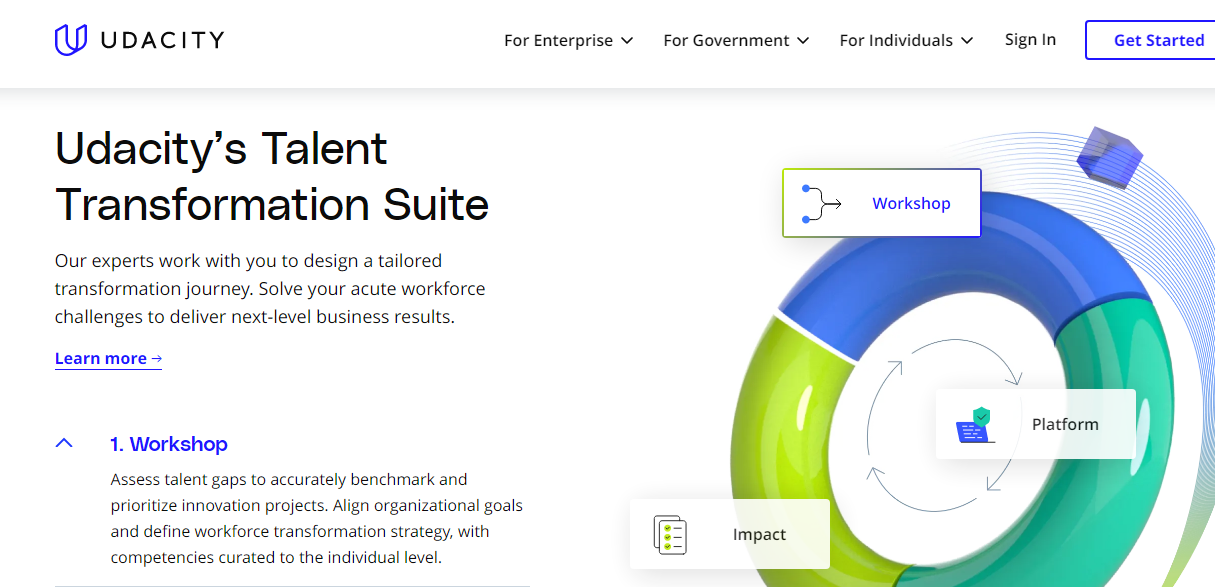Follow the Learn more link
This screenshot has height=587, width=1215.
(108, 359)
